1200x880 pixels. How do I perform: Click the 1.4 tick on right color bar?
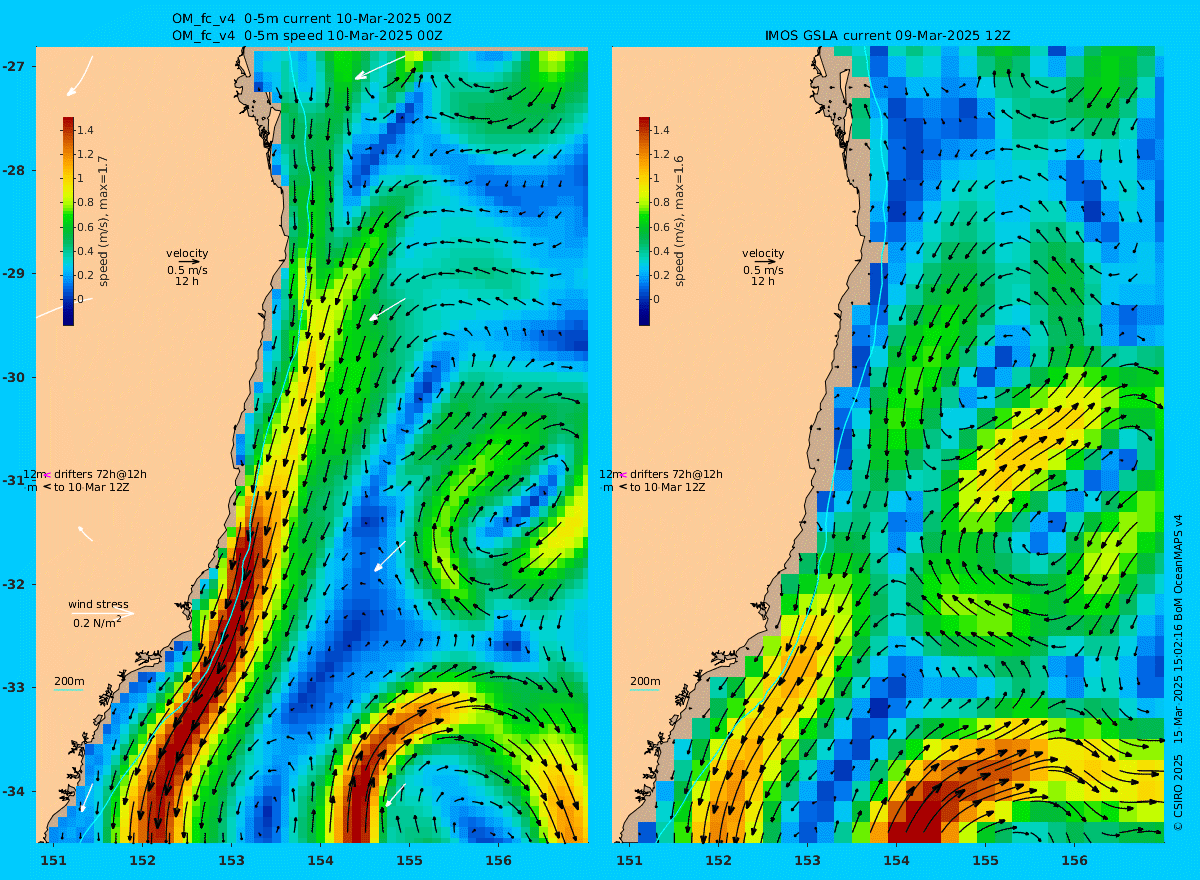coord(661,130)
